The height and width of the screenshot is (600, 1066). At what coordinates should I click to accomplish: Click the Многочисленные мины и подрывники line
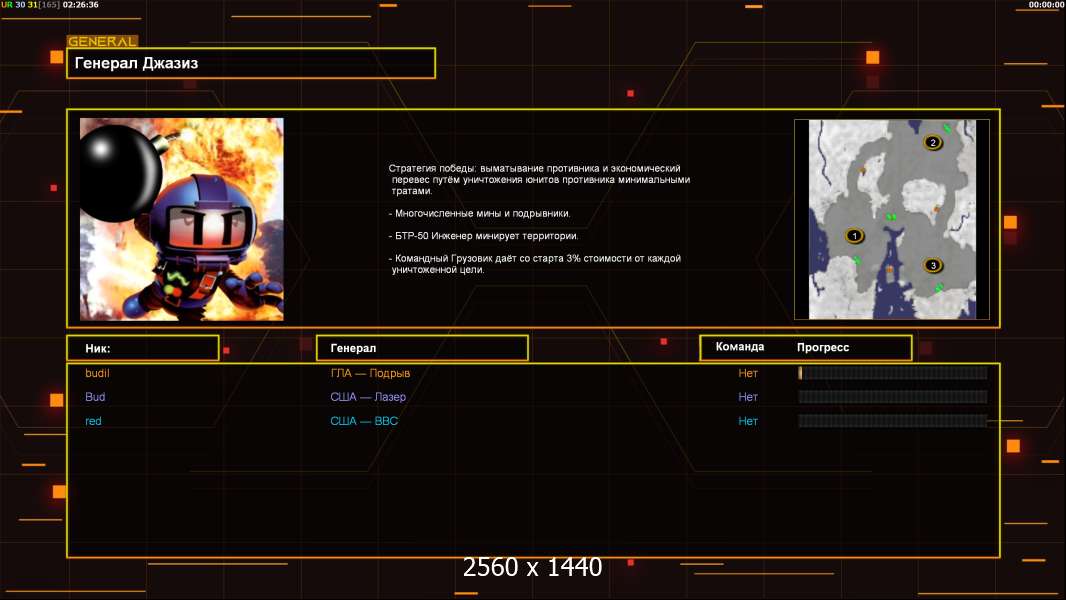pyautogui.click(x=480, y=213)
